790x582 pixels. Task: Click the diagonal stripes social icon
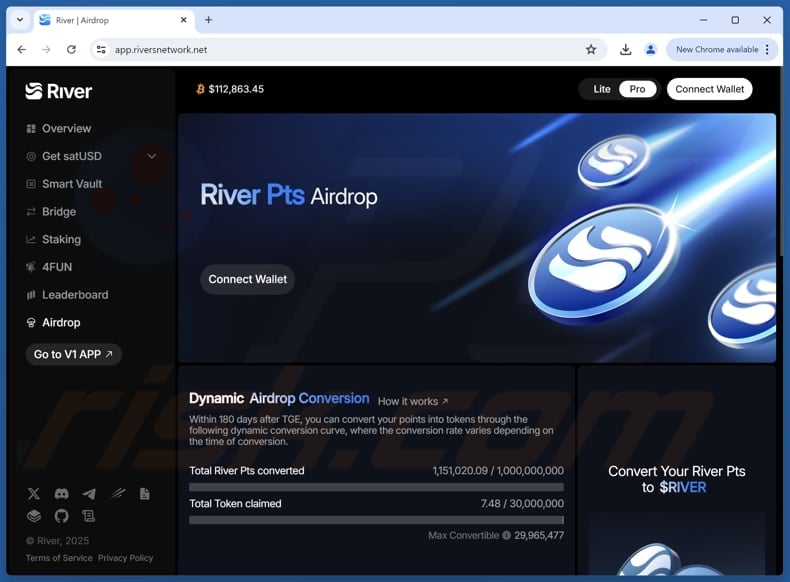(x=117, y=494)
